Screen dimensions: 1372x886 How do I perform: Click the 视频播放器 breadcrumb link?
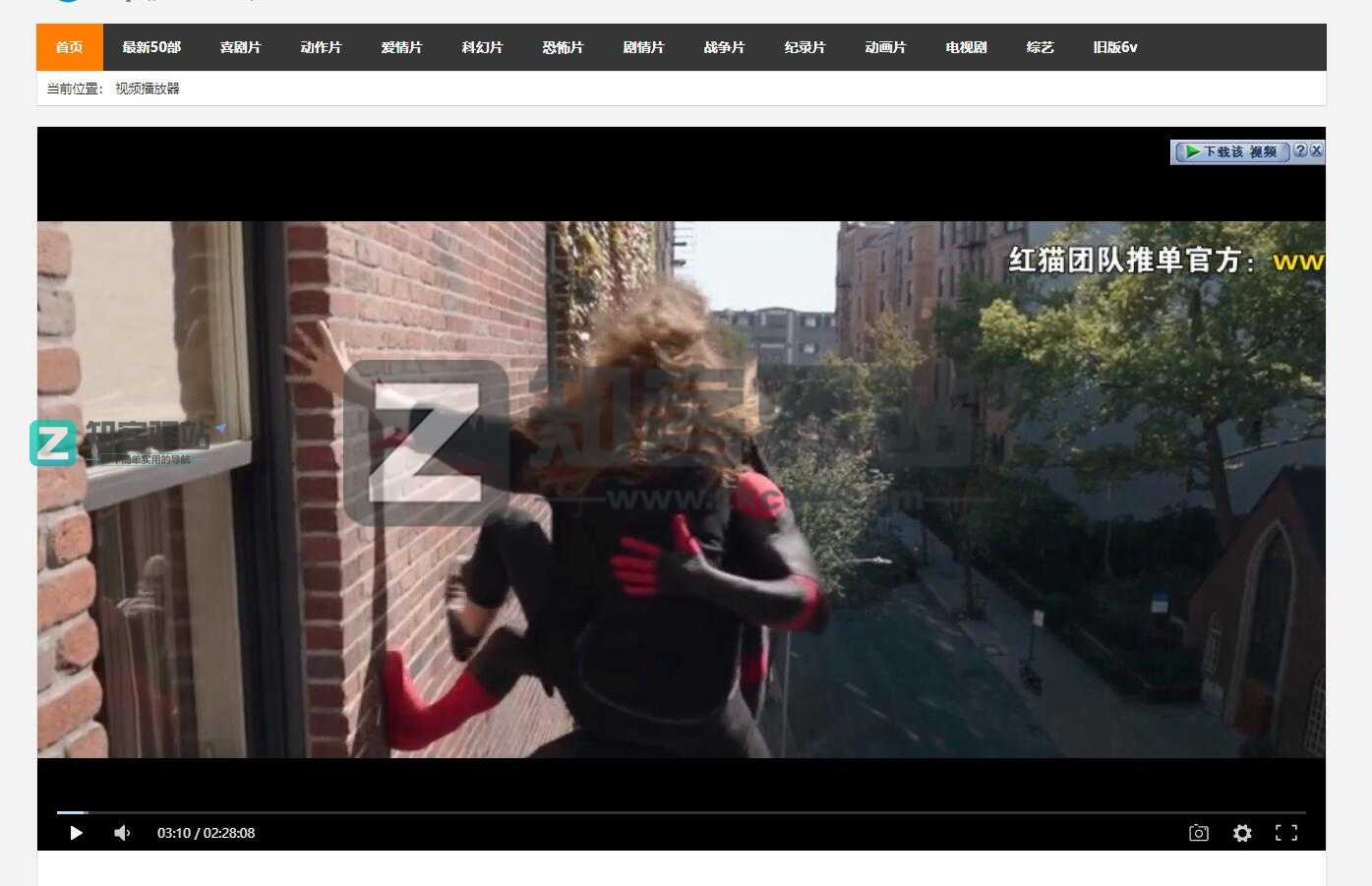[x=148, y=89]
